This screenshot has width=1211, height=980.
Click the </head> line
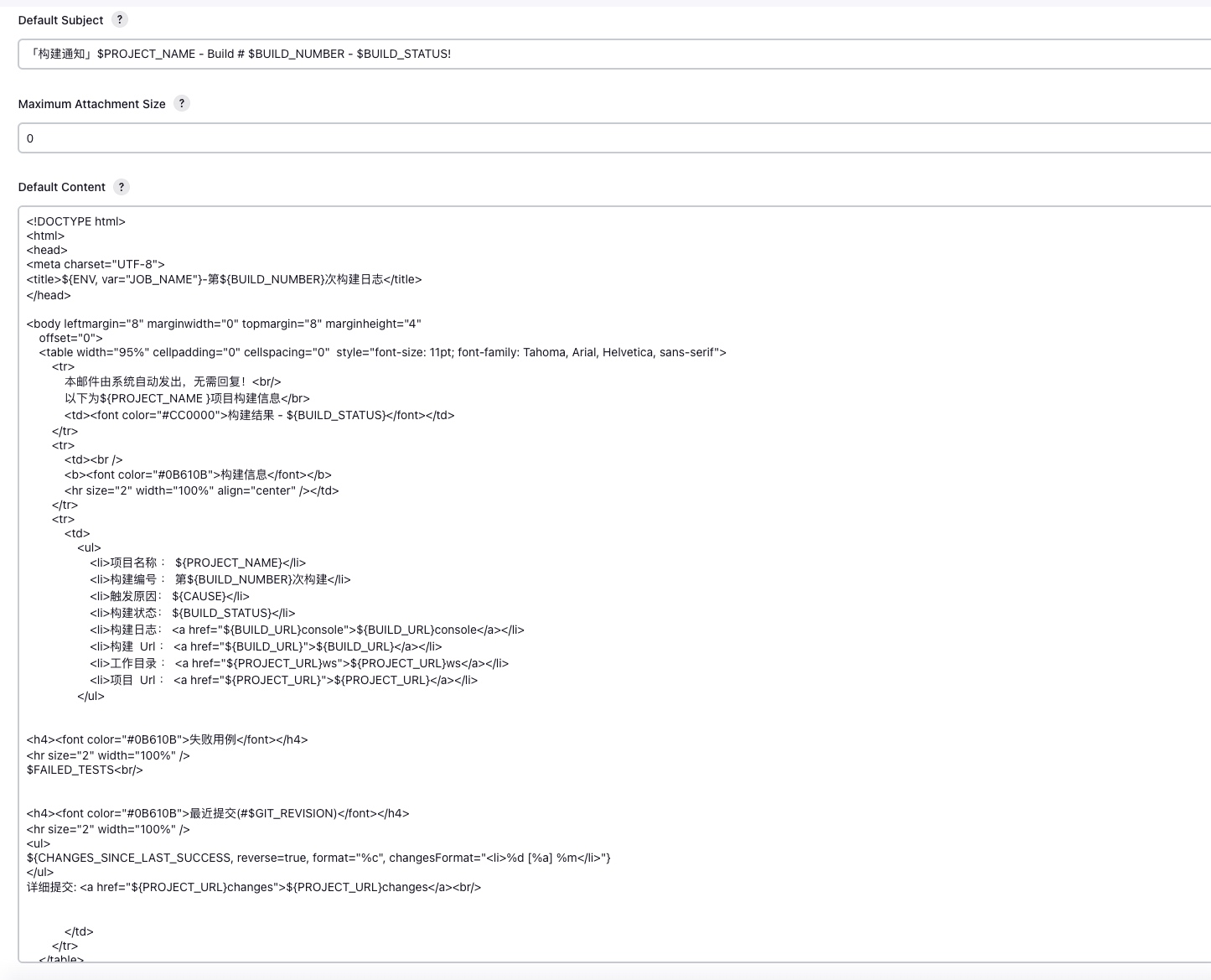coord(49,295)
